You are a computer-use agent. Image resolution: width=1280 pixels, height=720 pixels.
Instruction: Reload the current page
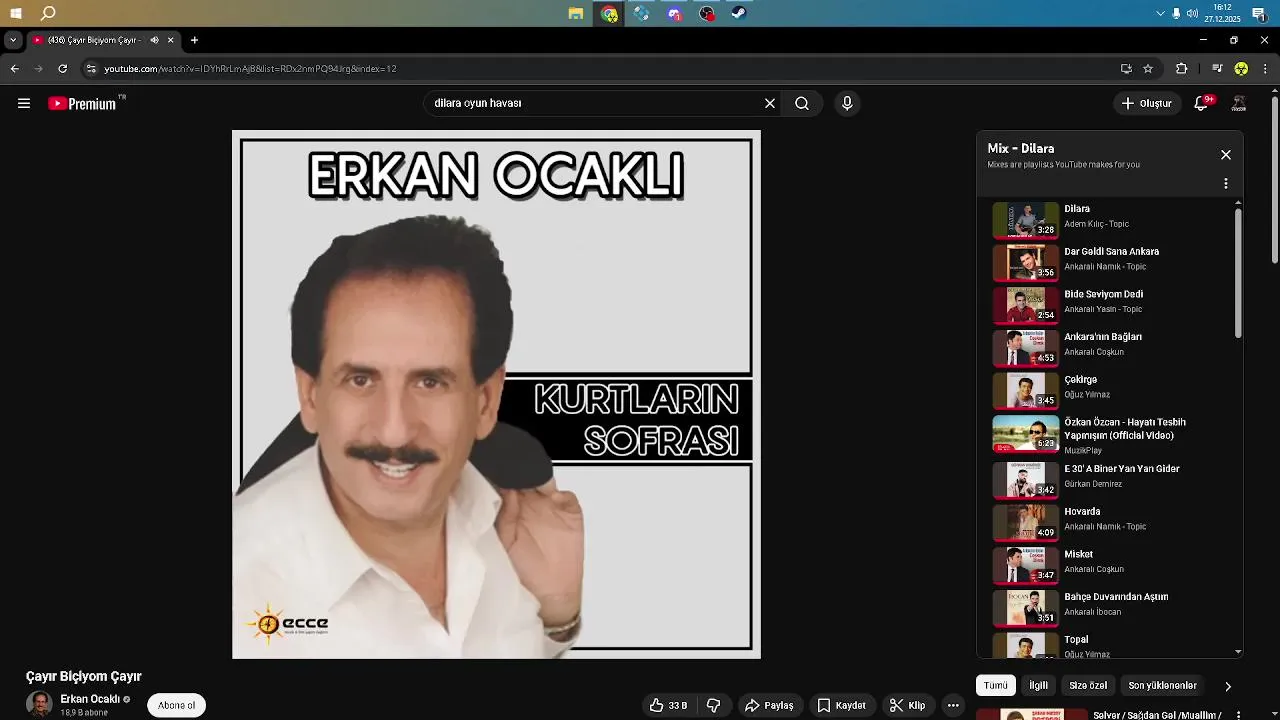coord(63,69)
